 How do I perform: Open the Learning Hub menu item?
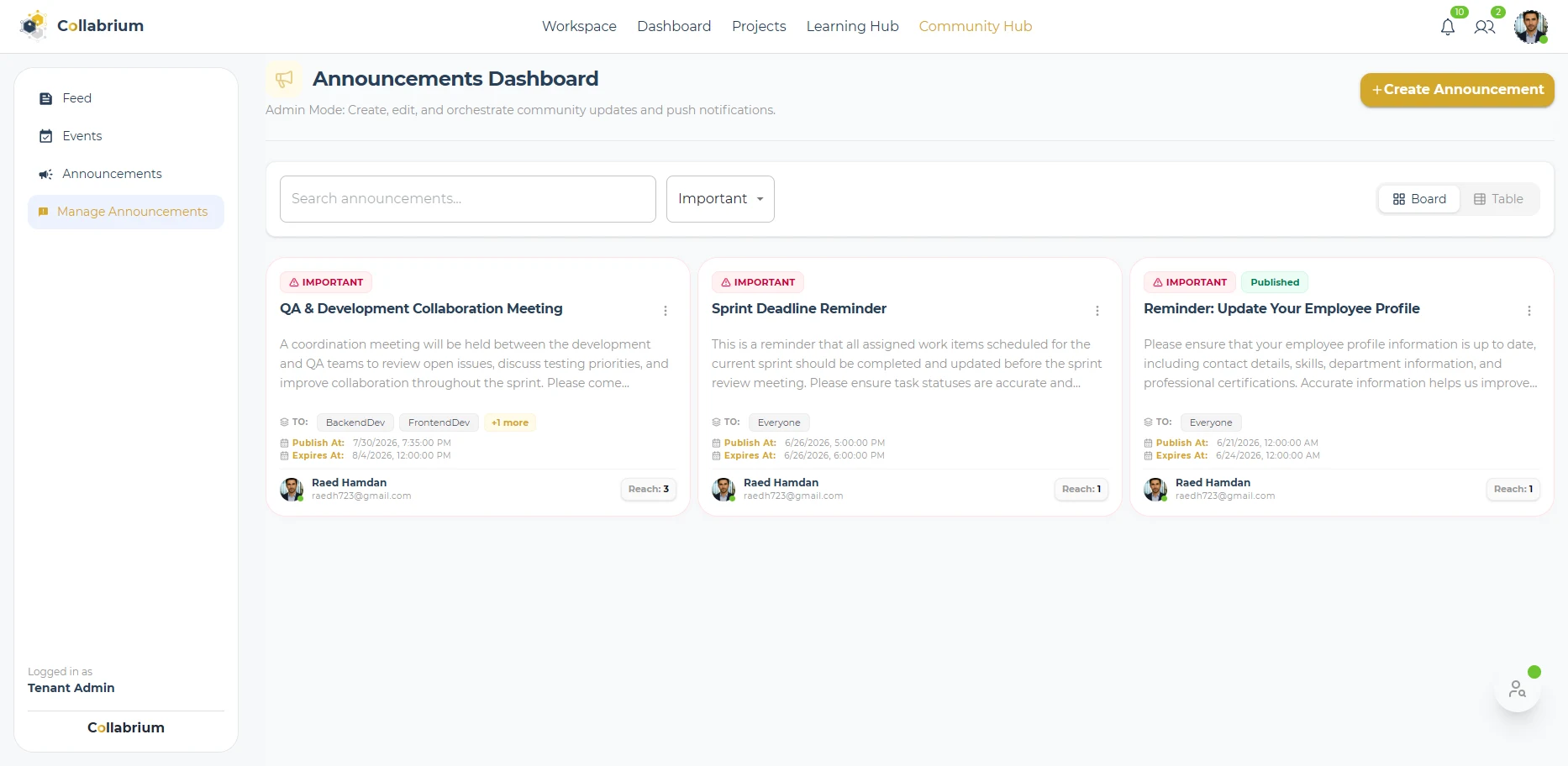click(852, 26)
